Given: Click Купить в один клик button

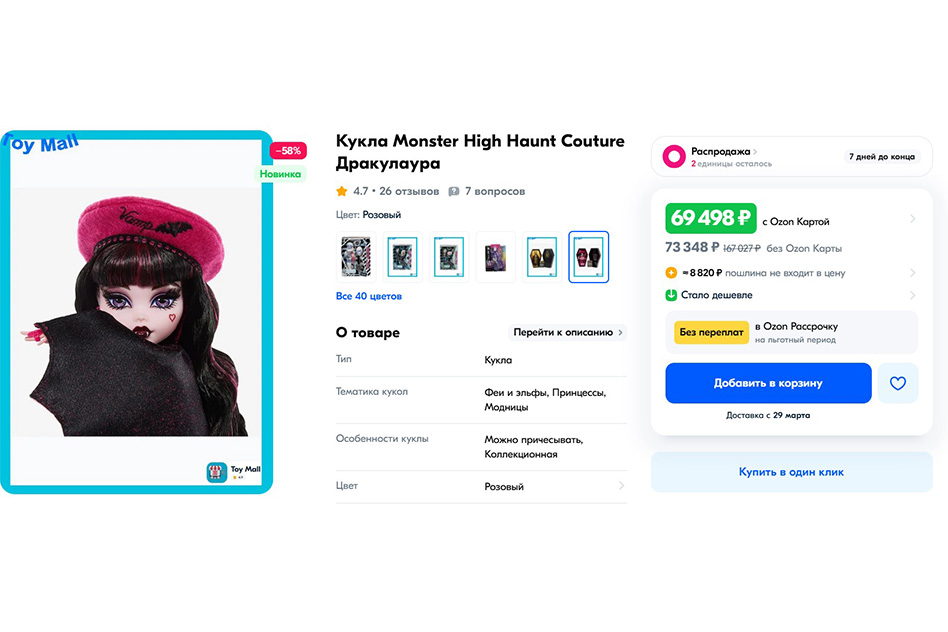Looking at the screenshot, I should click(791, 472).
